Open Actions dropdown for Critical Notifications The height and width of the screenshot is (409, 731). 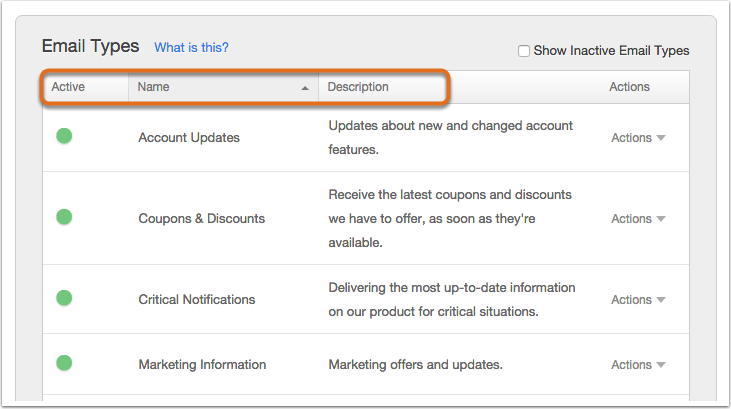pos(638,299)
